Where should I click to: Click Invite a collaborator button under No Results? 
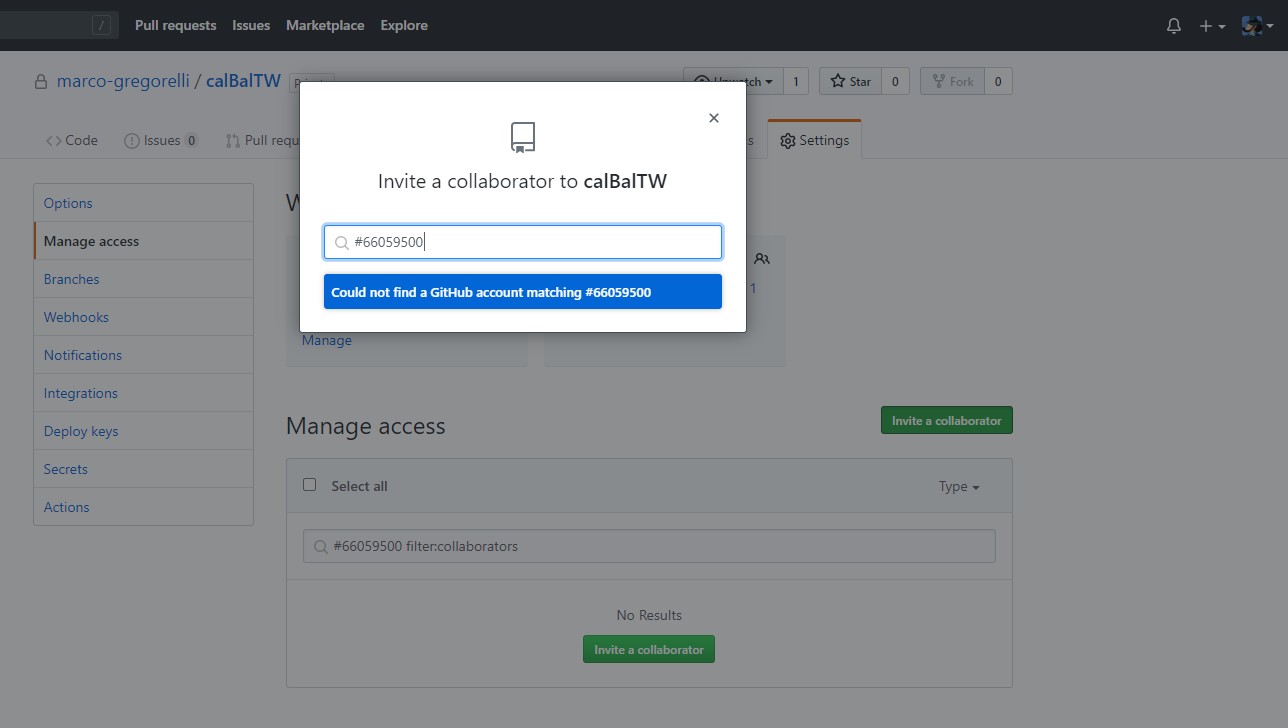649,649
